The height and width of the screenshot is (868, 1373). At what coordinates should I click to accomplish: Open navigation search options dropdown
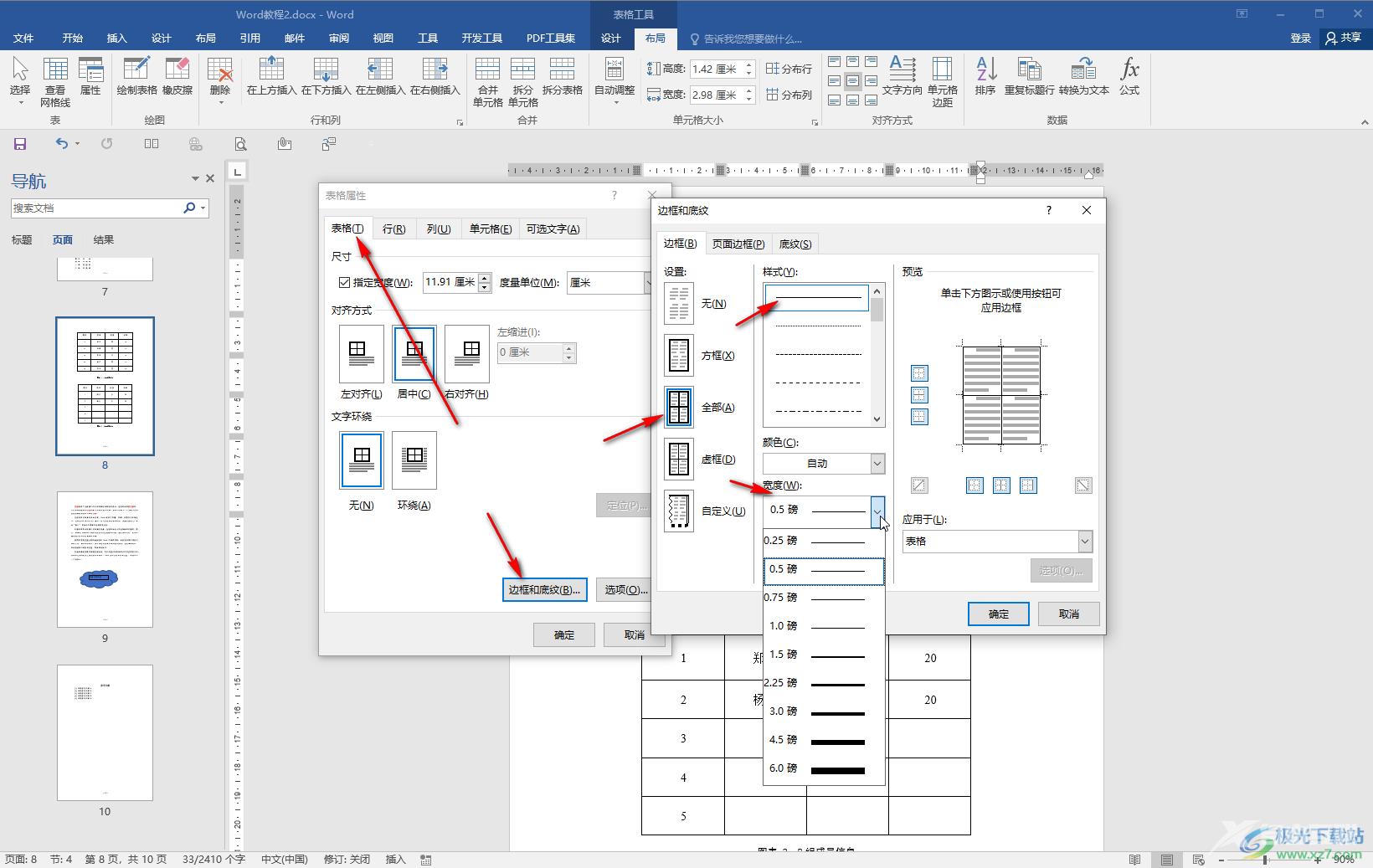203,208
